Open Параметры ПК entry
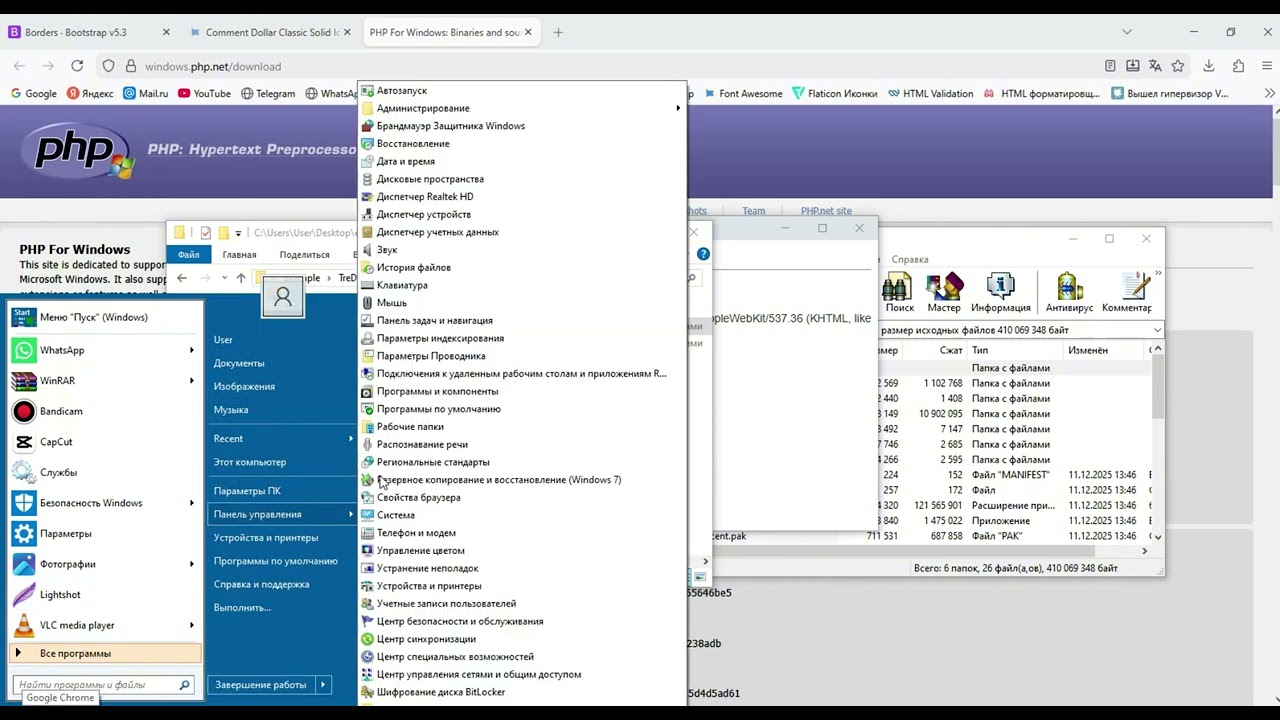This screenshot has height=720, width=1280. [247, 491]
